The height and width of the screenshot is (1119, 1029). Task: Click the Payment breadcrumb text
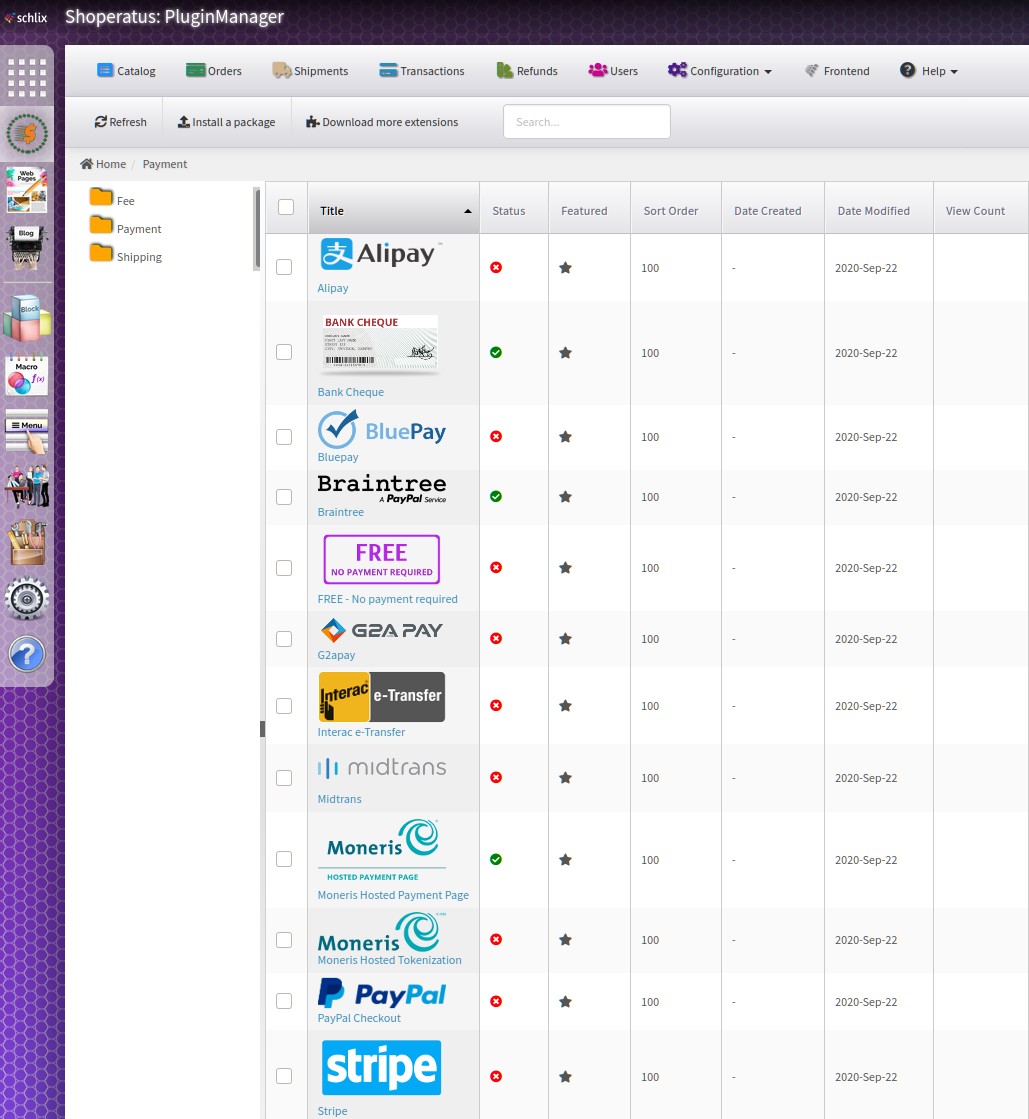coord(165,163)
